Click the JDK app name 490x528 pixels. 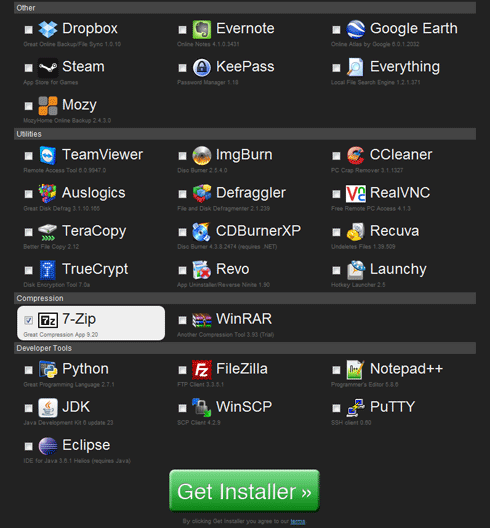(76, 407)
